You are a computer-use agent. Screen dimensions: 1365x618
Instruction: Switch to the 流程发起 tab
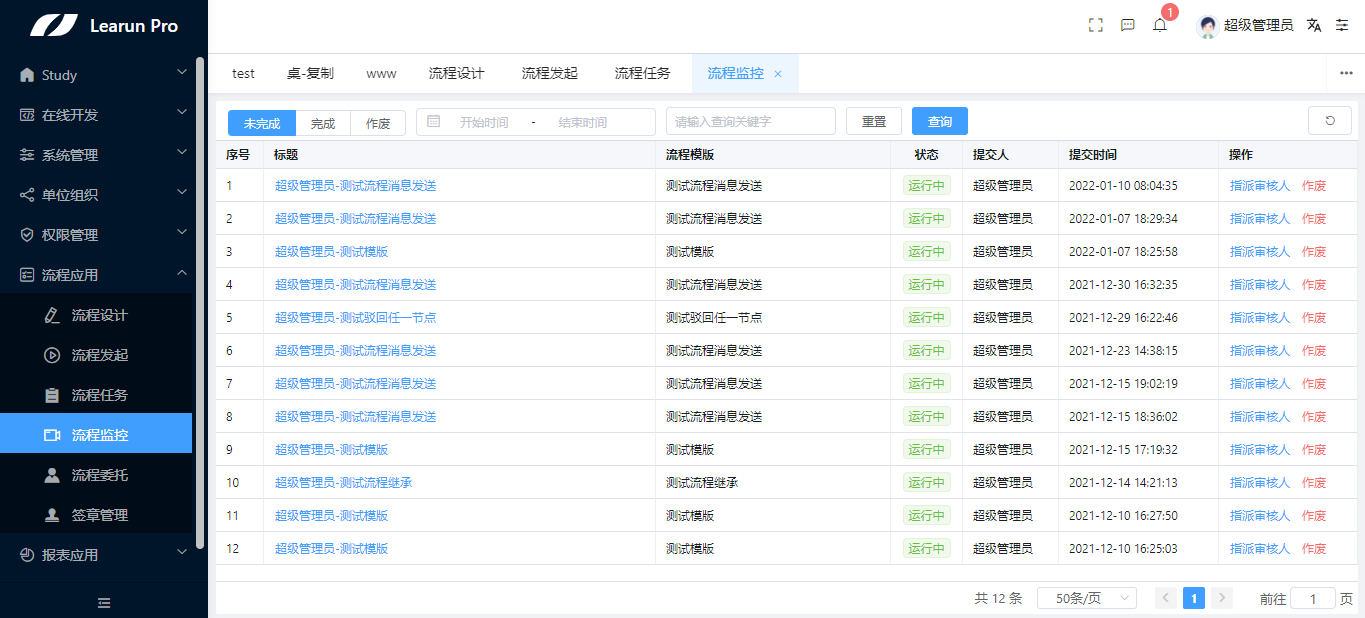click(550, 74)
